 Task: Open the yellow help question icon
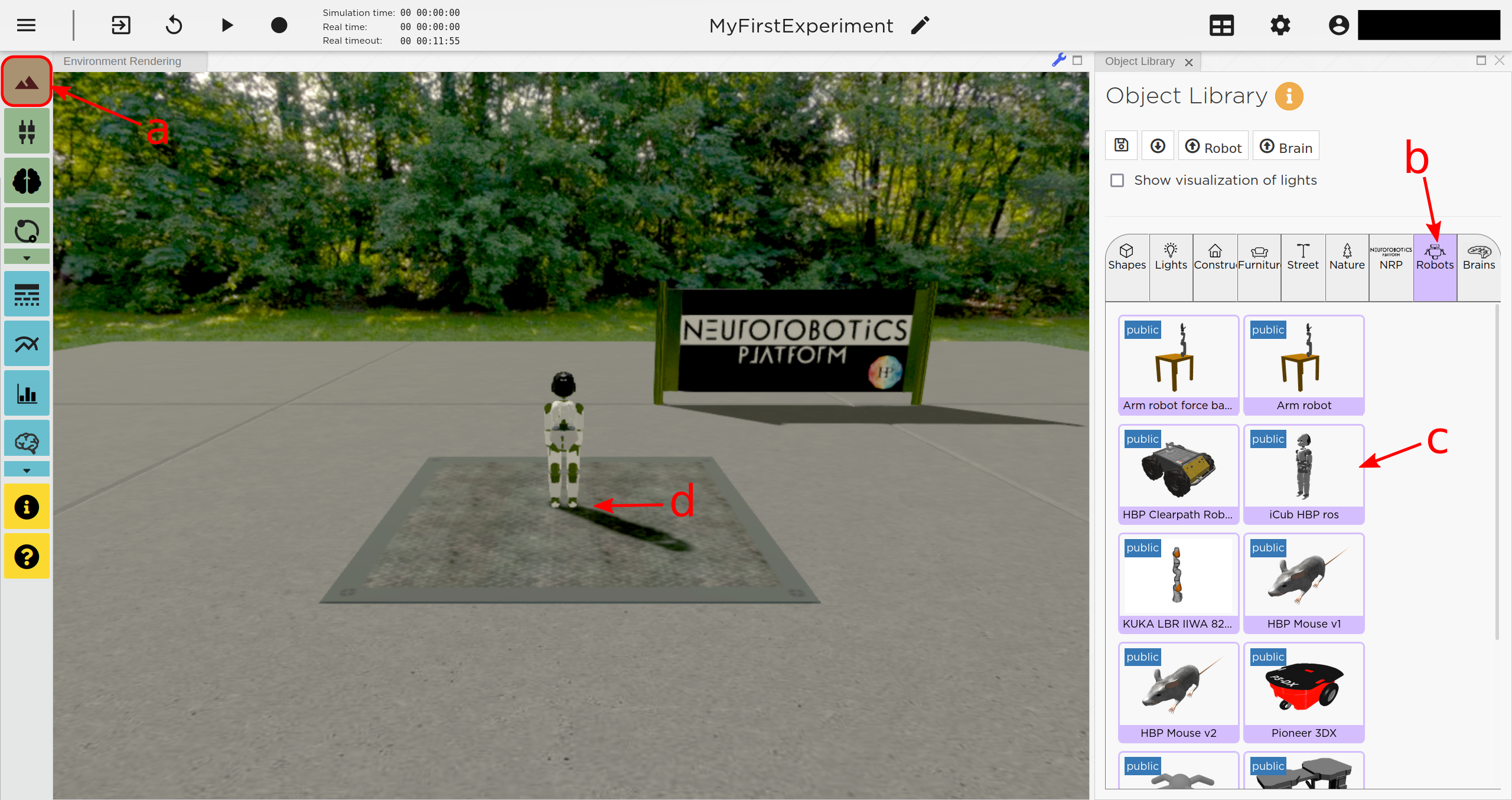pyautogui.click(x=27, y=556)
